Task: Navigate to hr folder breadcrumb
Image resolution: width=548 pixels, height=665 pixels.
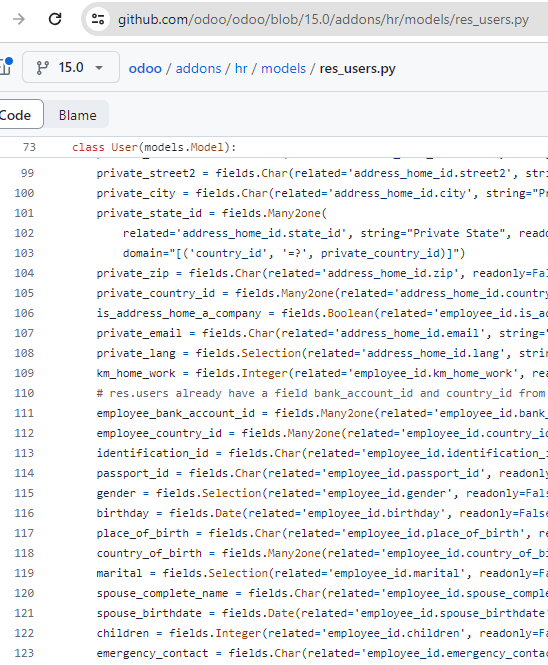Action: pyautogui.click(x=241, y=68)
